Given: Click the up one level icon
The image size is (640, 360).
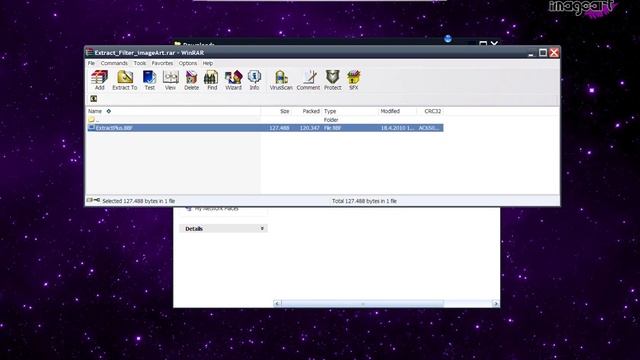Looking at the screenshot, I should pos(93,99).
